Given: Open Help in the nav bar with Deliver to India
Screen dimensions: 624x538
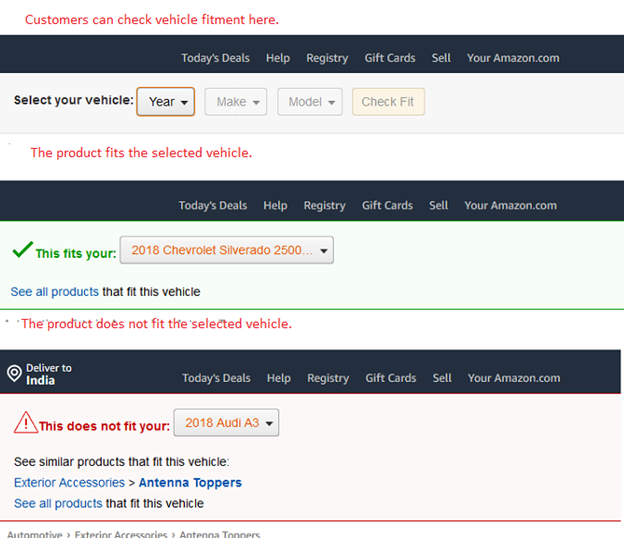Looking at the screenshot, I should coord(279,378).
